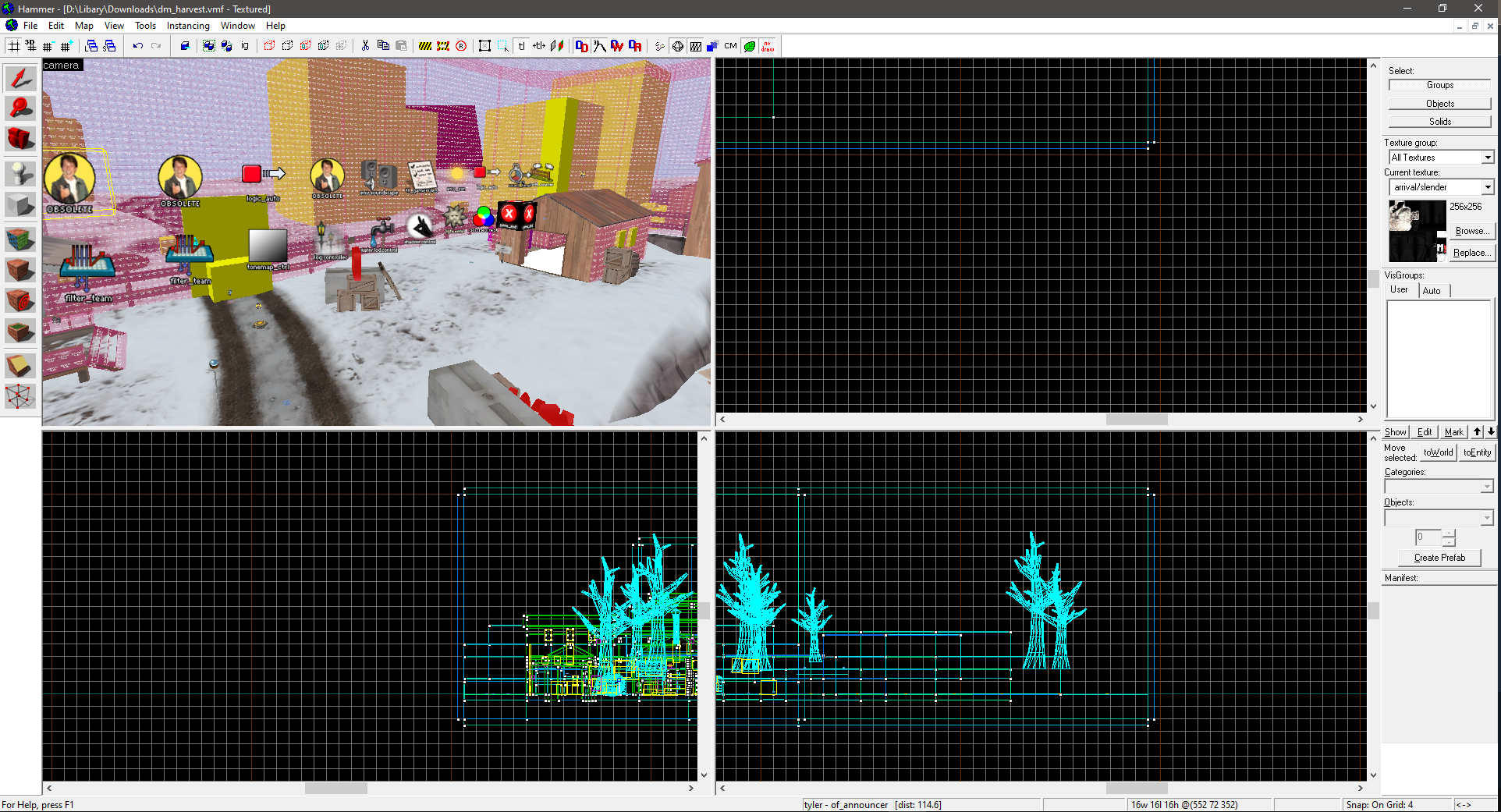Click the Replace texture button
The height and width of the screenshot is (812, 1501).
[x=1472, y=253]
